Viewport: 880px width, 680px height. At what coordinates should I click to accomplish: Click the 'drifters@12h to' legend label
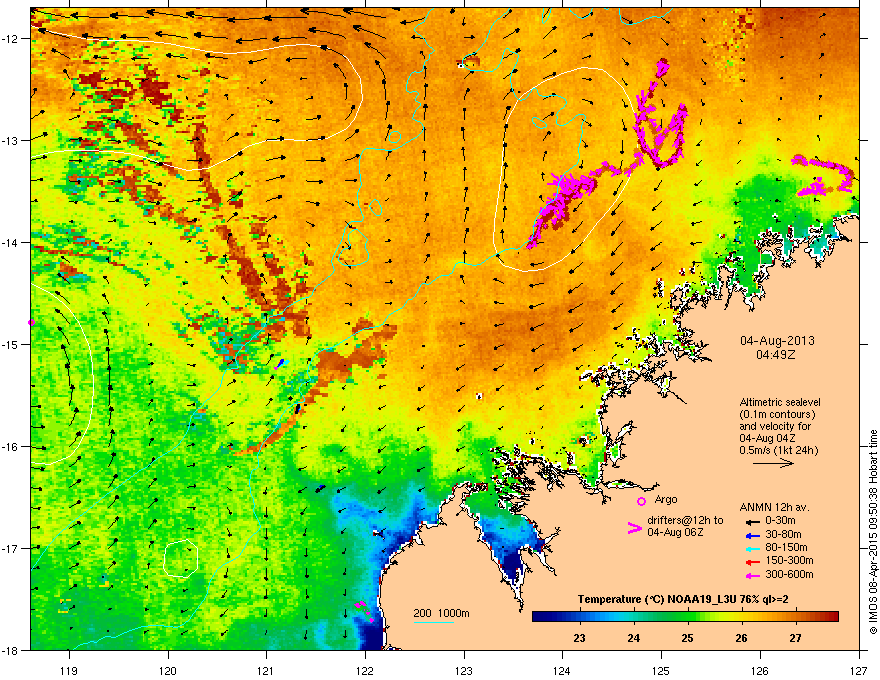point(685,521)
